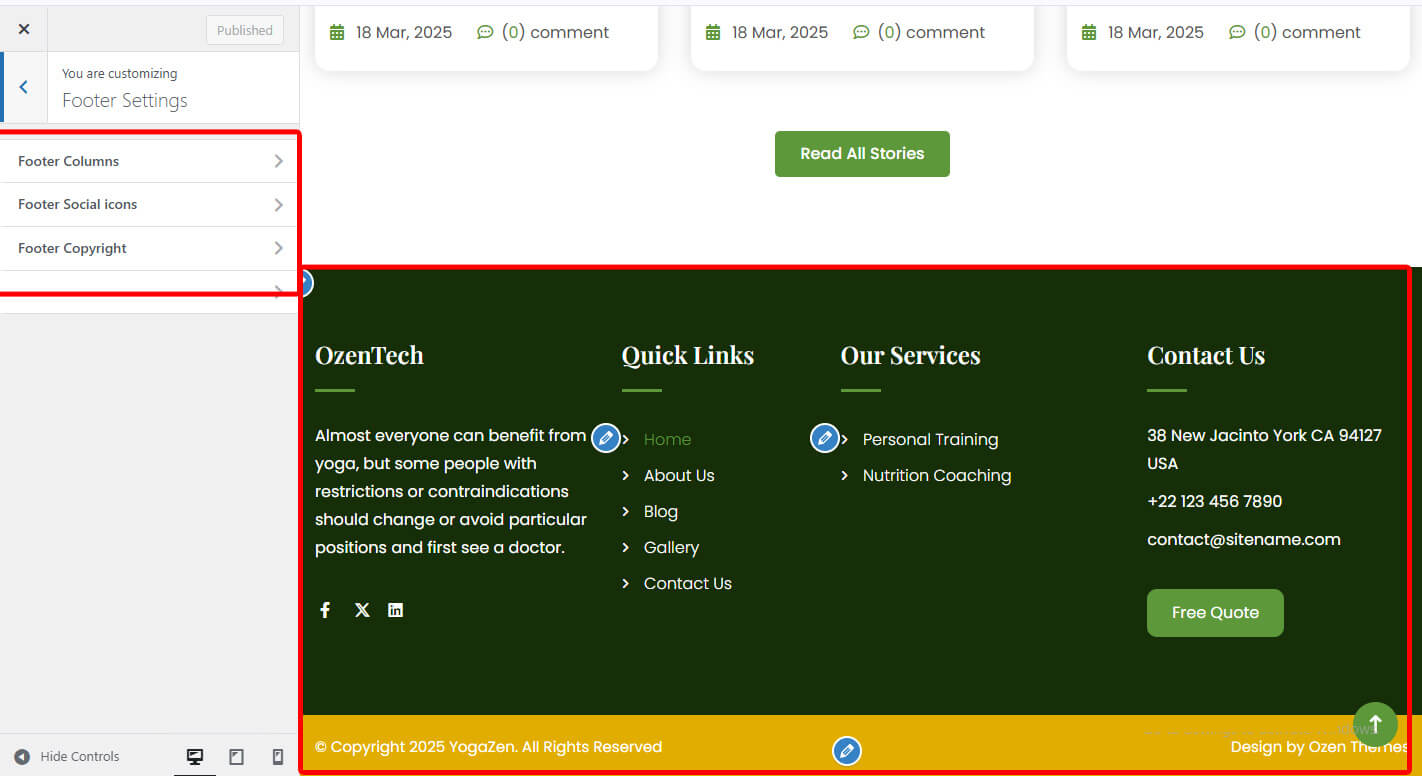Viewport: 1422px width, 776px height.
Task: Expand the Footer Columns section
Action: click(x=149, y=161)
